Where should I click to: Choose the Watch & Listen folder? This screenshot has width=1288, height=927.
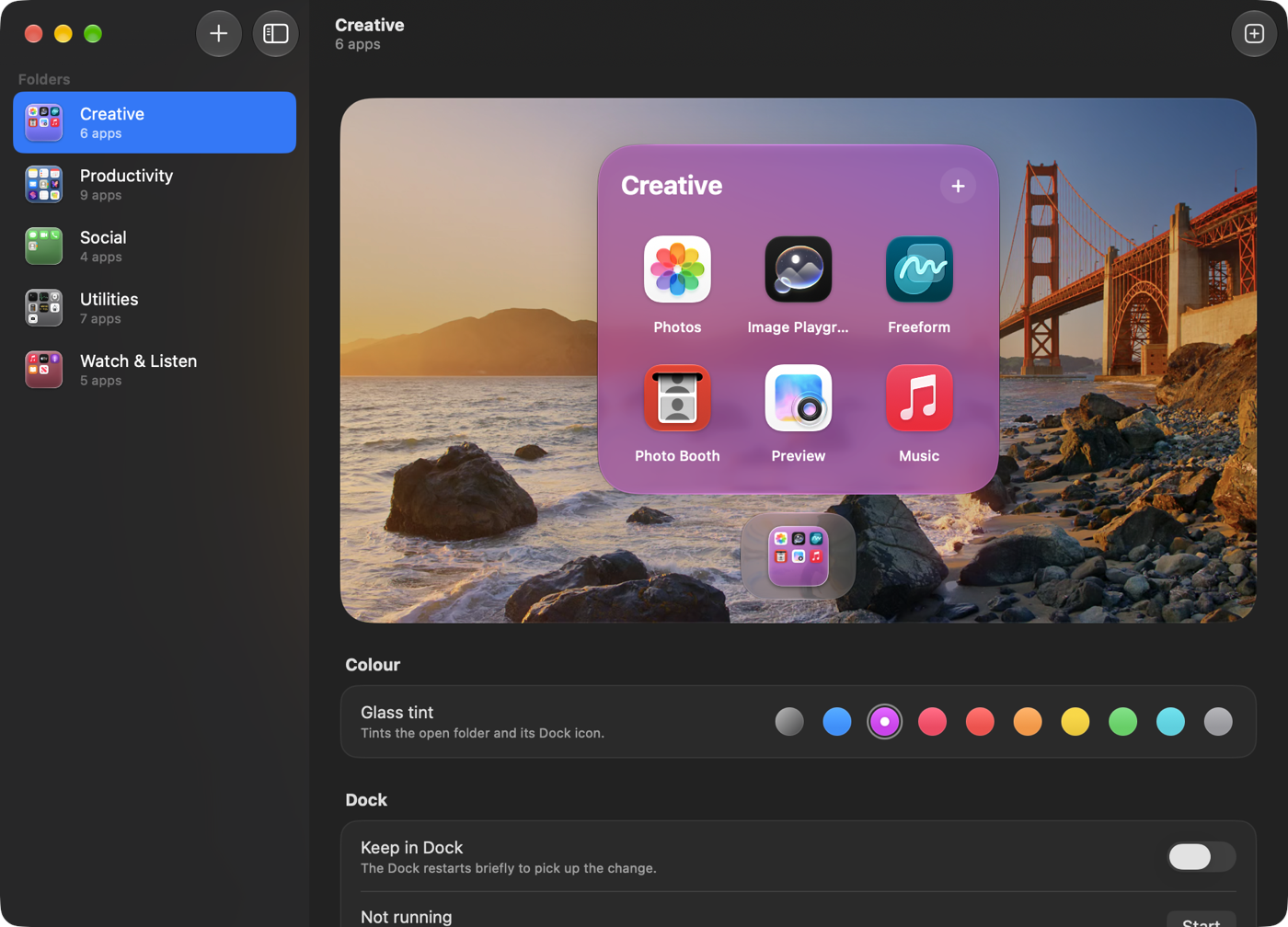[155, 369]
